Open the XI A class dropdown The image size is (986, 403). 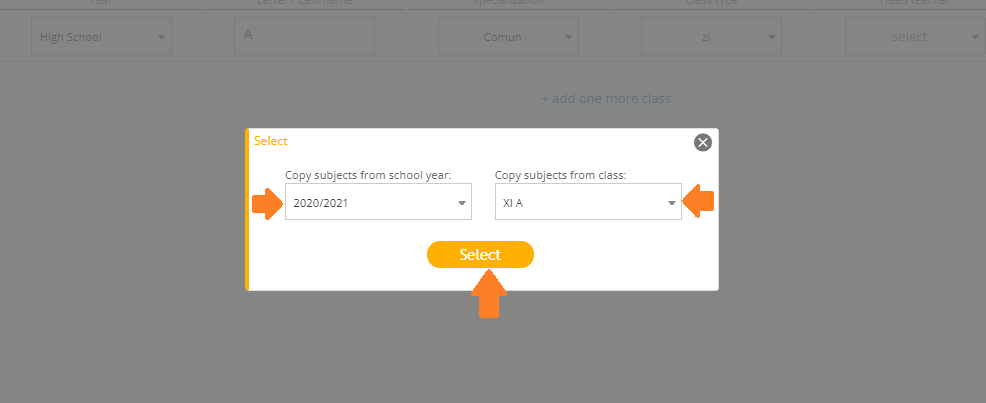click(588, 202)
